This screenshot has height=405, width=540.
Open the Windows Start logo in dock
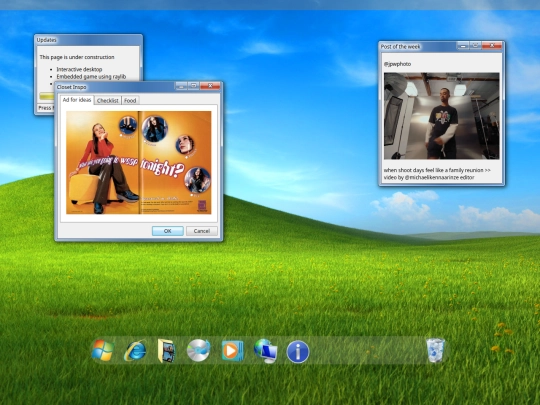point(103,351)
